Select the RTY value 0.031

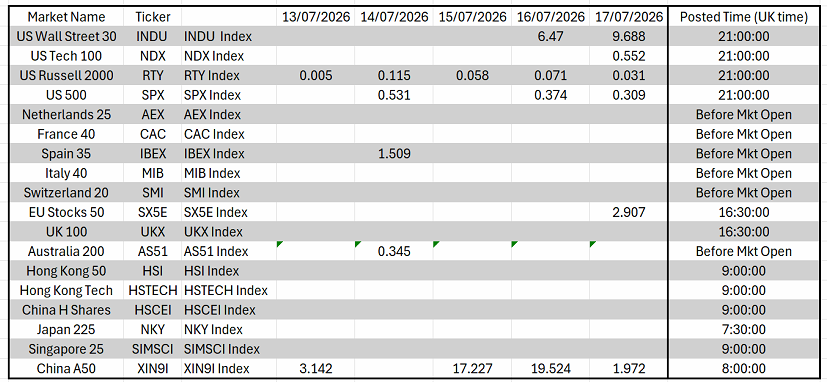coord(629,75)
